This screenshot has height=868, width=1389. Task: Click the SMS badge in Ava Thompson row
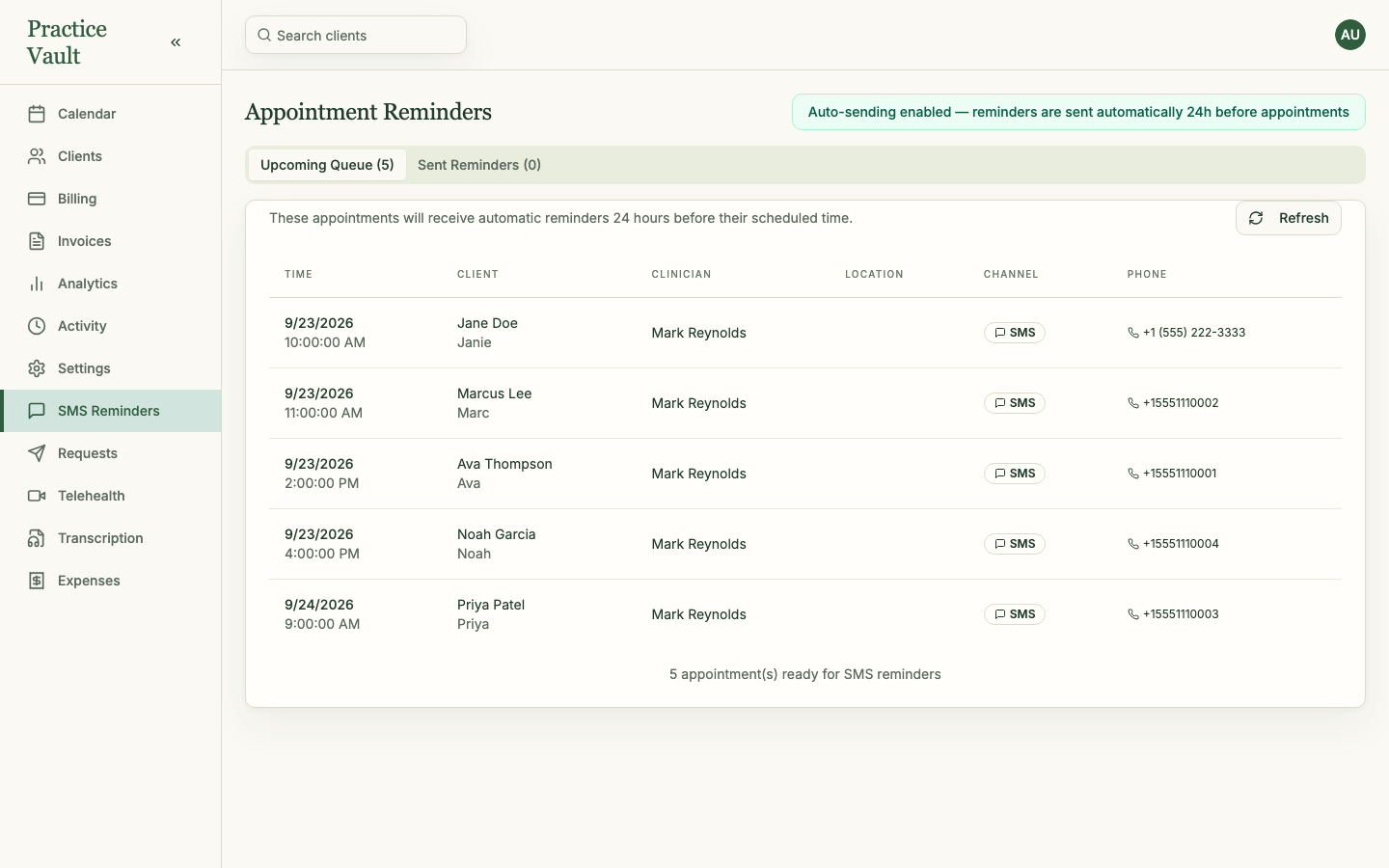[1015, 474]
